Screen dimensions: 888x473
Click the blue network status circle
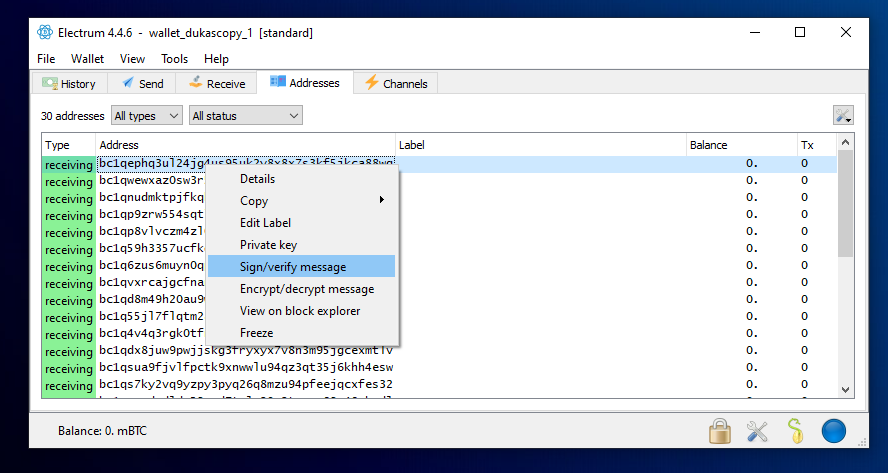[834, 431]
